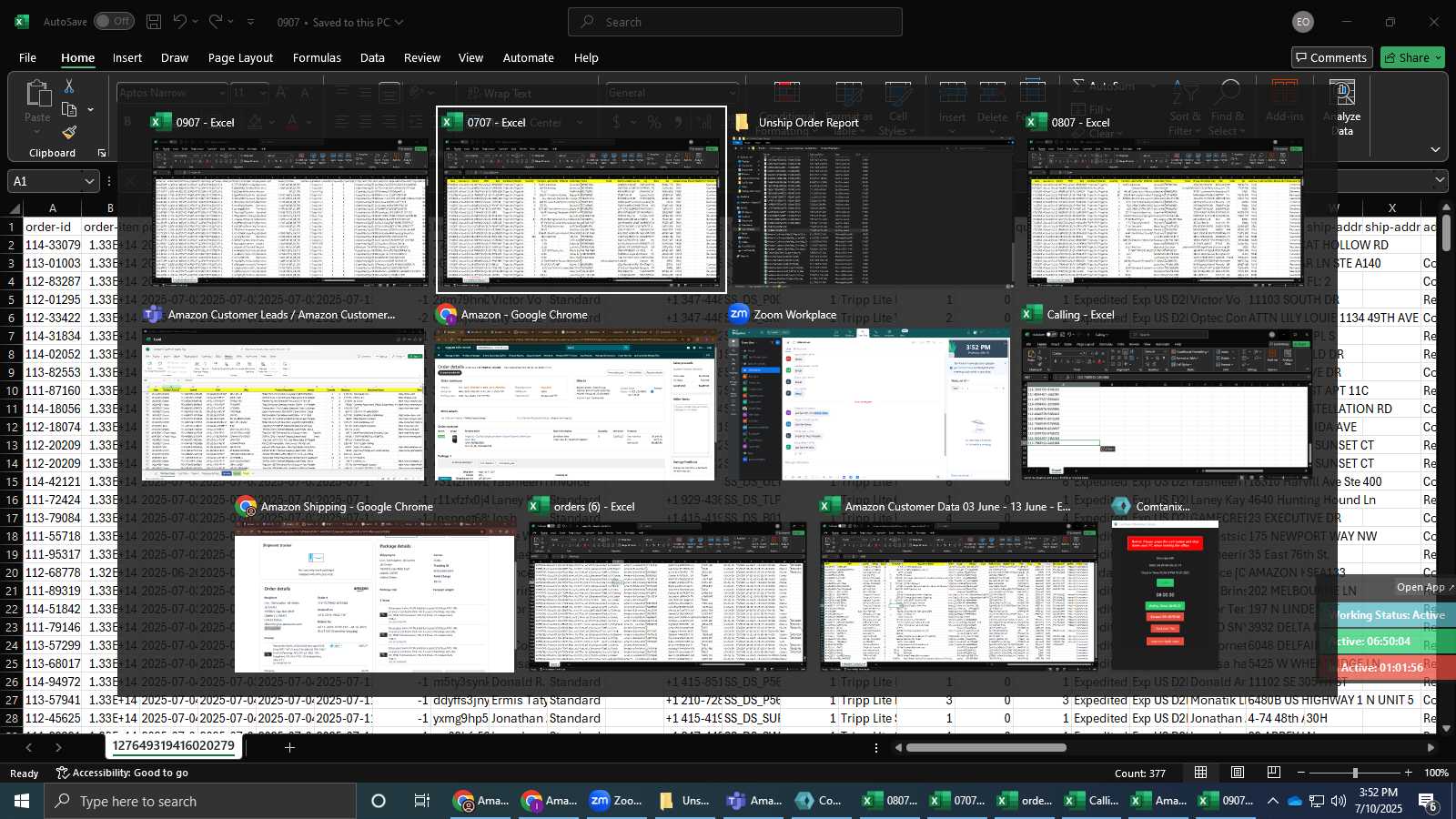
Task: Open the Clipboard pane launcher
Action: [x=102, y=153]
